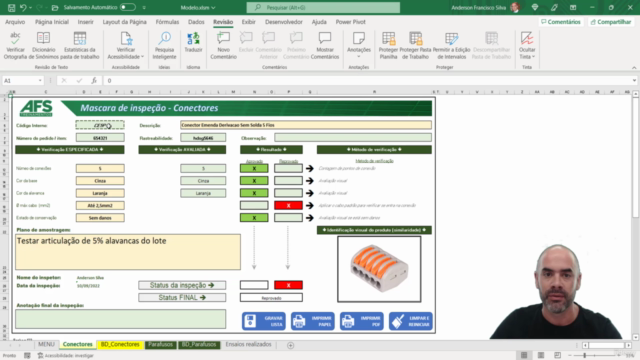The image size is (640, 360).
Task: Open the Modelo.xlsm file name dropdown
Action: click(x=198, y=7)
